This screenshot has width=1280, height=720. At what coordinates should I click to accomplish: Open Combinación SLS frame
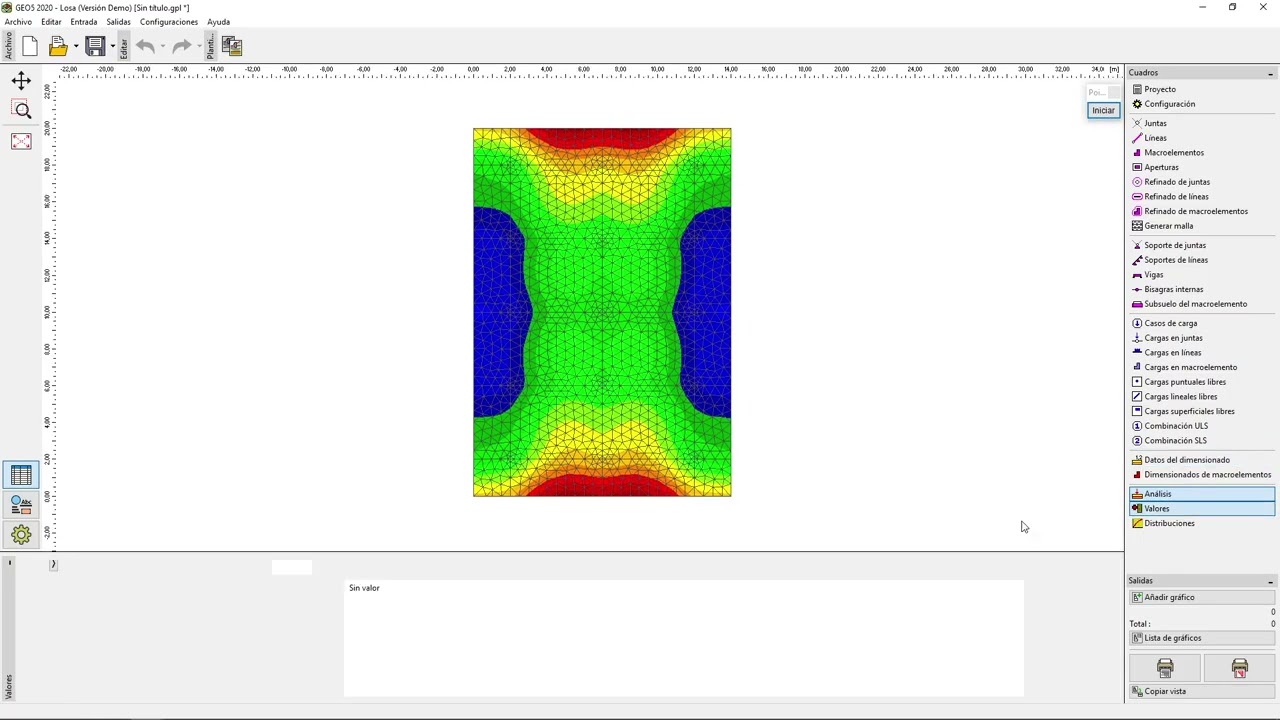[1202, 440]
